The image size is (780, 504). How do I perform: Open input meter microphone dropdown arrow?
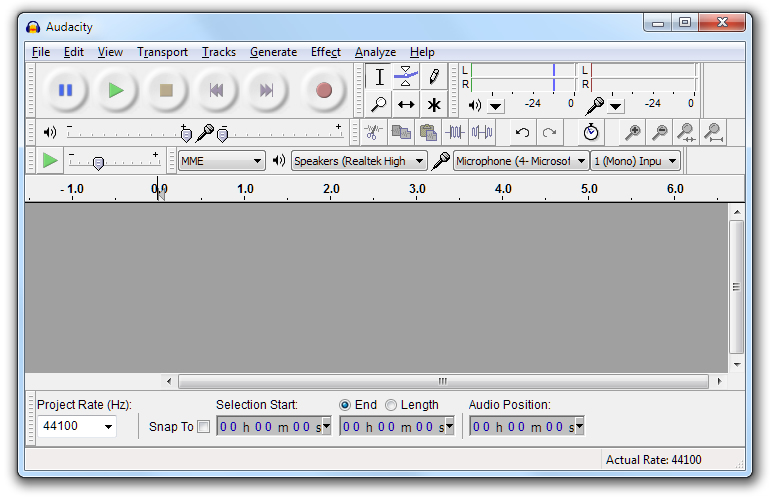coord(615,106)
